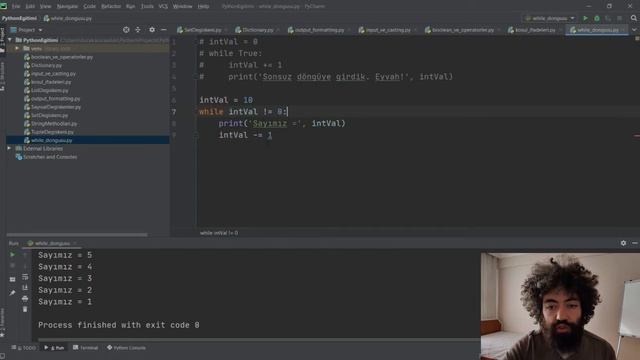
Task: Clear Run console with trash icon
Action: (25, 309)
